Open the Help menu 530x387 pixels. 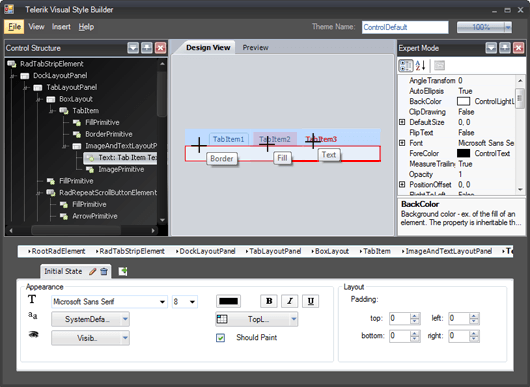[86, 27]
